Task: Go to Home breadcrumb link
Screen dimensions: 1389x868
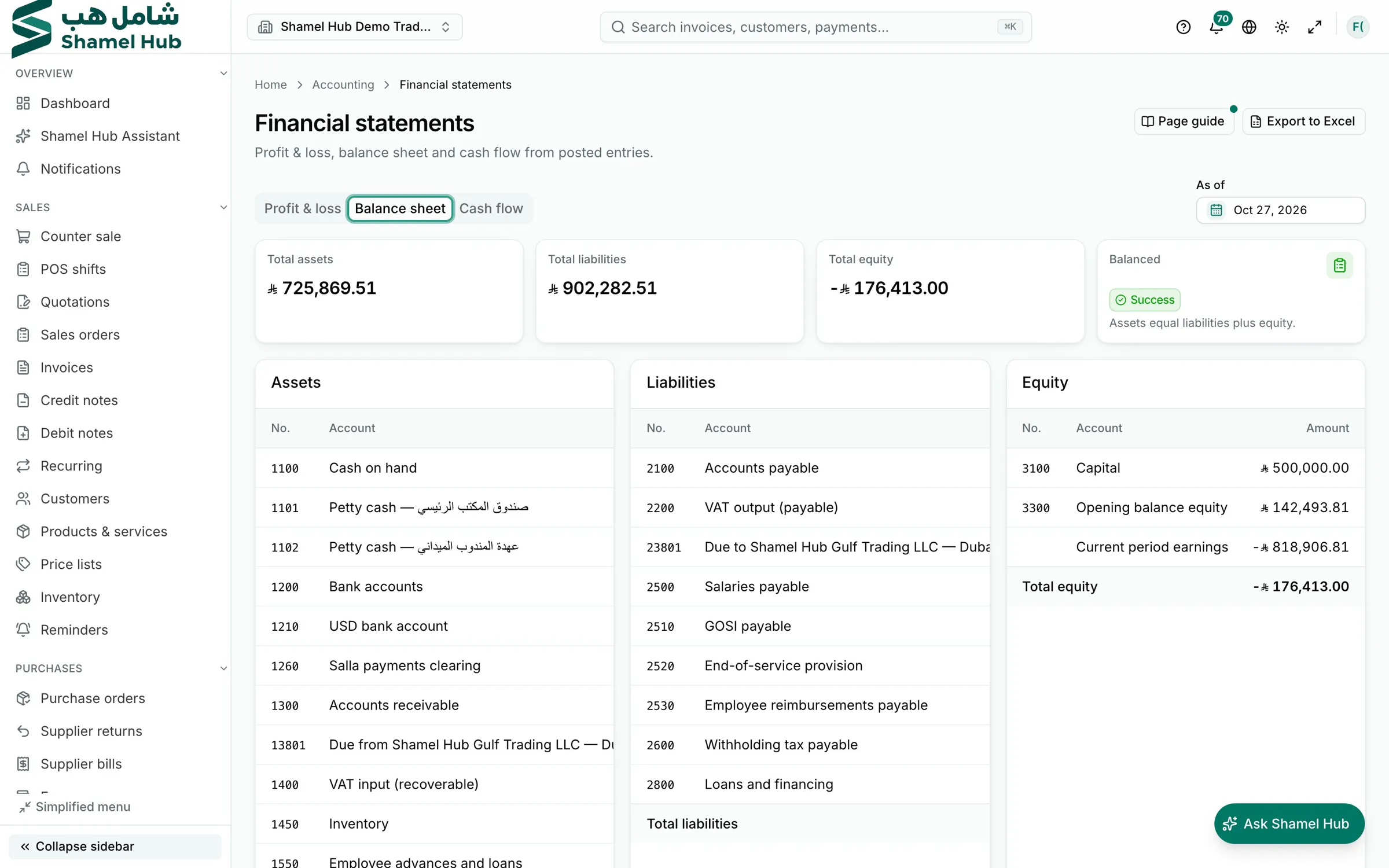Action: pos(270,84)
